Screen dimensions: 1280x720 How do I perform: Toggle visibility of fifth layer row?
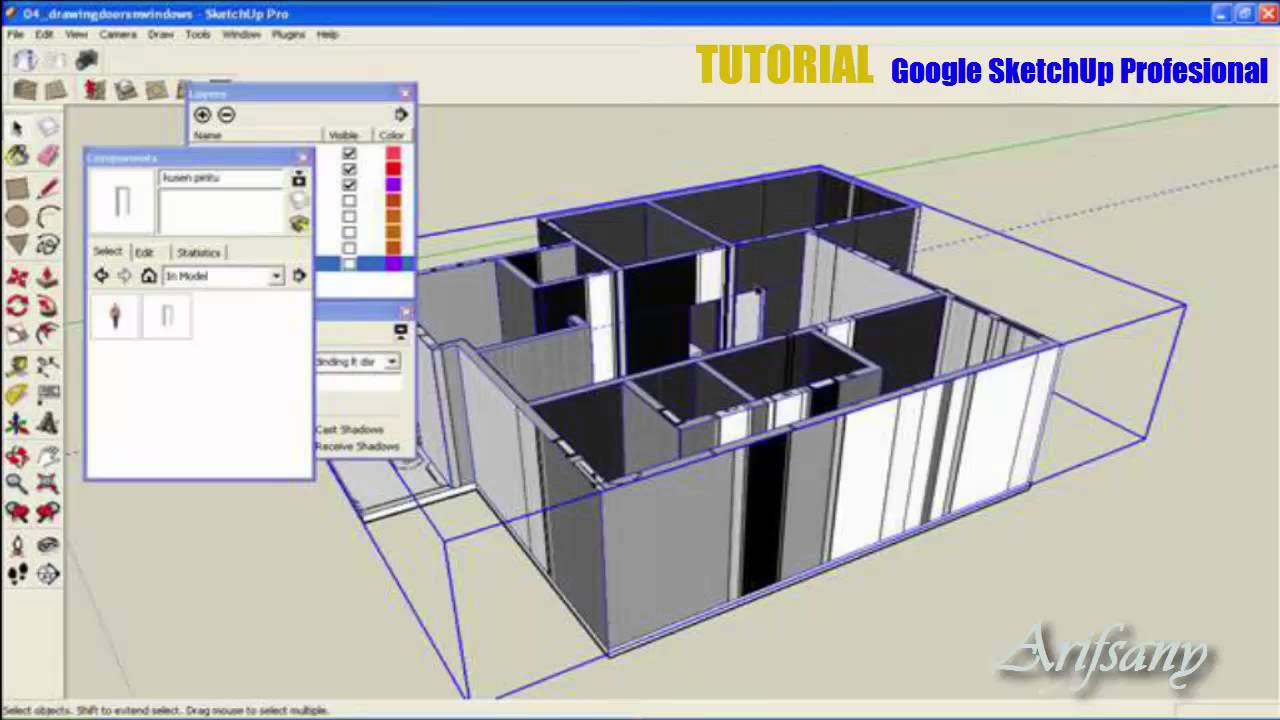pyautogui.click(x=349, y=217)
